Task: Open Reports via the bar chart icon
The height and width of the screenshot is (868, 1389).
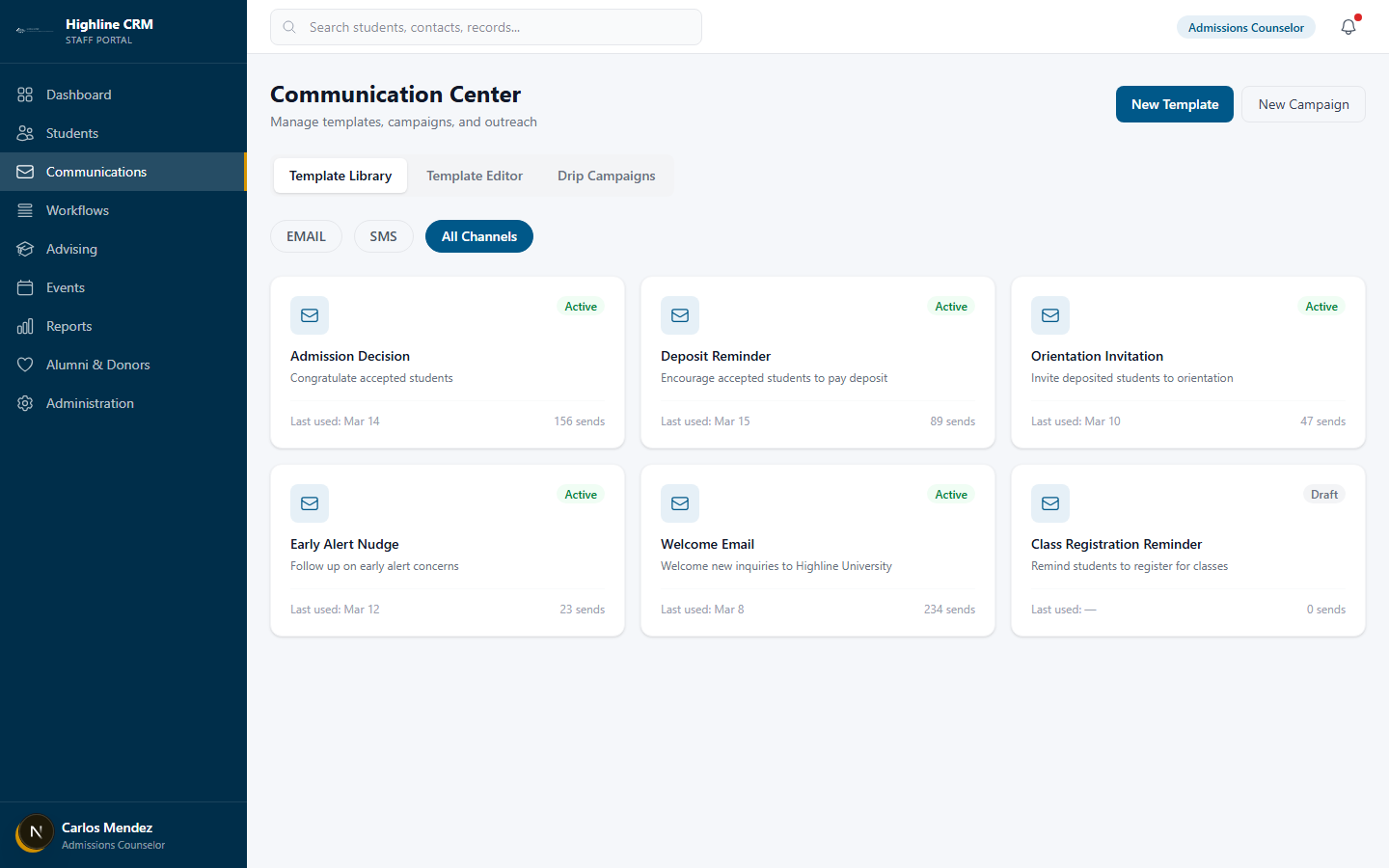Action: [x=26, y=325]
